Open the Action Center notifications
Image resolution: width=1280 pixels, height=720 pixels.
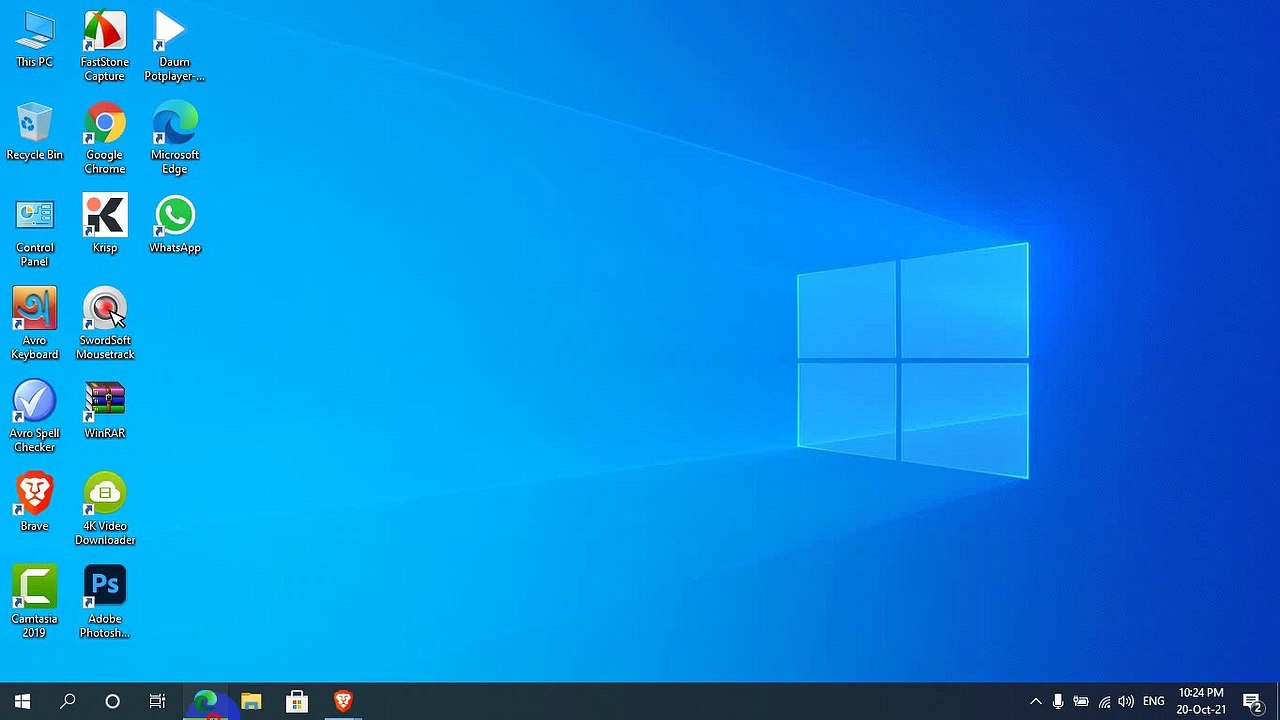[x=1253, y=701]
